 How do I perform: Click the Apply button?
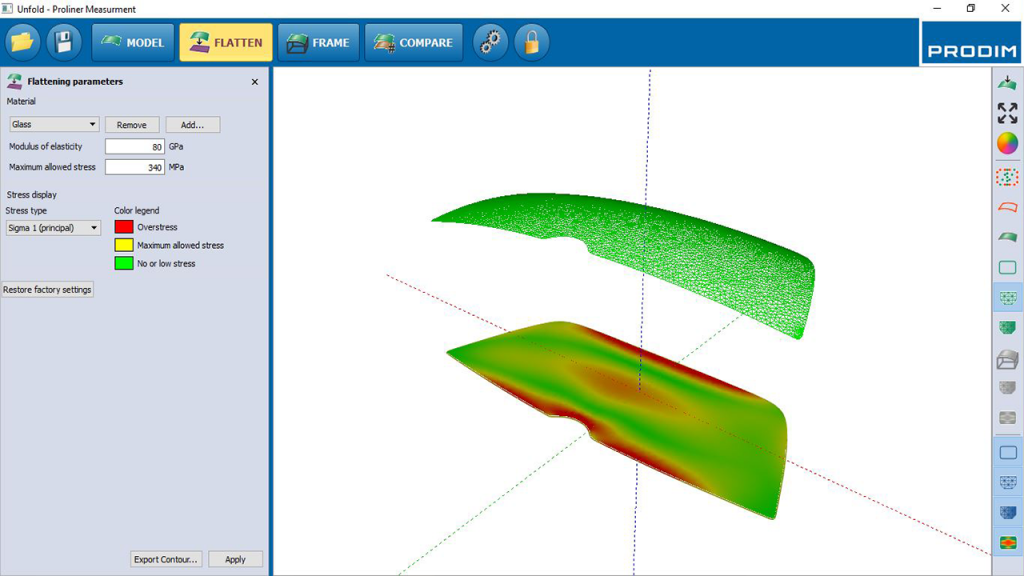coord(235,559)
